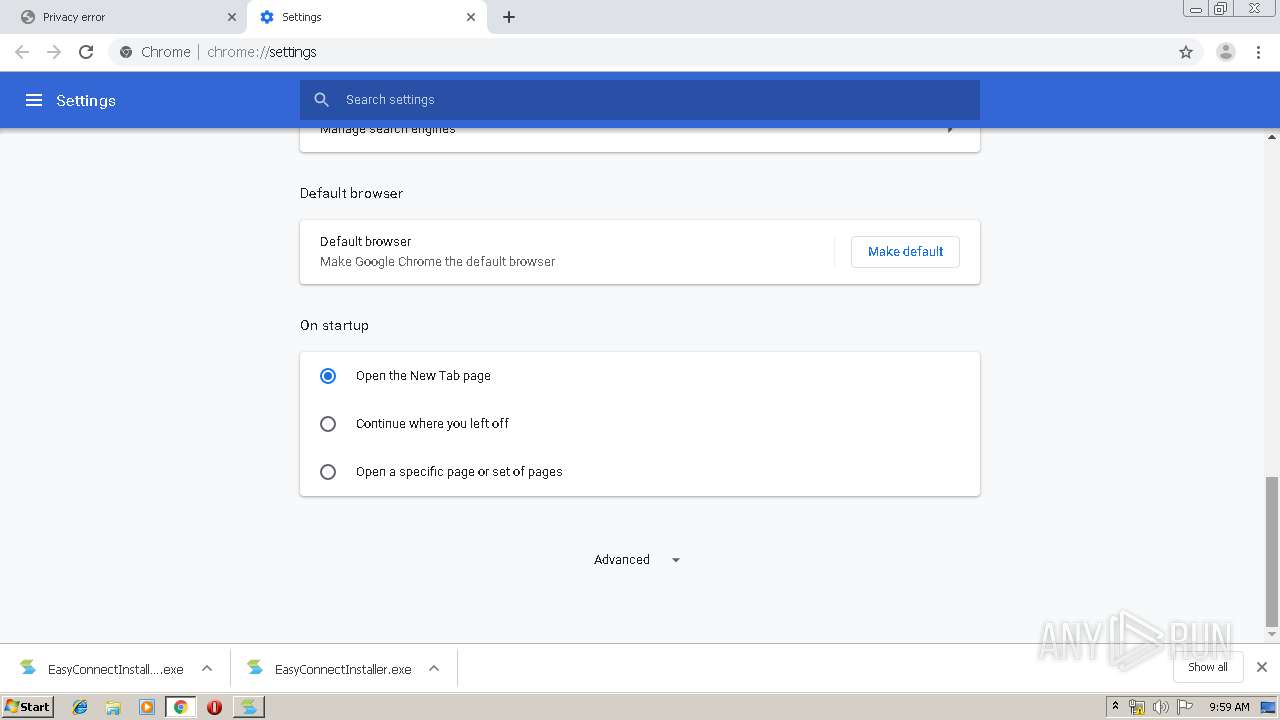Image resolution: width=1280 pixels, height=720 pixels.
Task: Click the volume speaker tray icon
Action: pyautogui.click(x=1161, y=707)
